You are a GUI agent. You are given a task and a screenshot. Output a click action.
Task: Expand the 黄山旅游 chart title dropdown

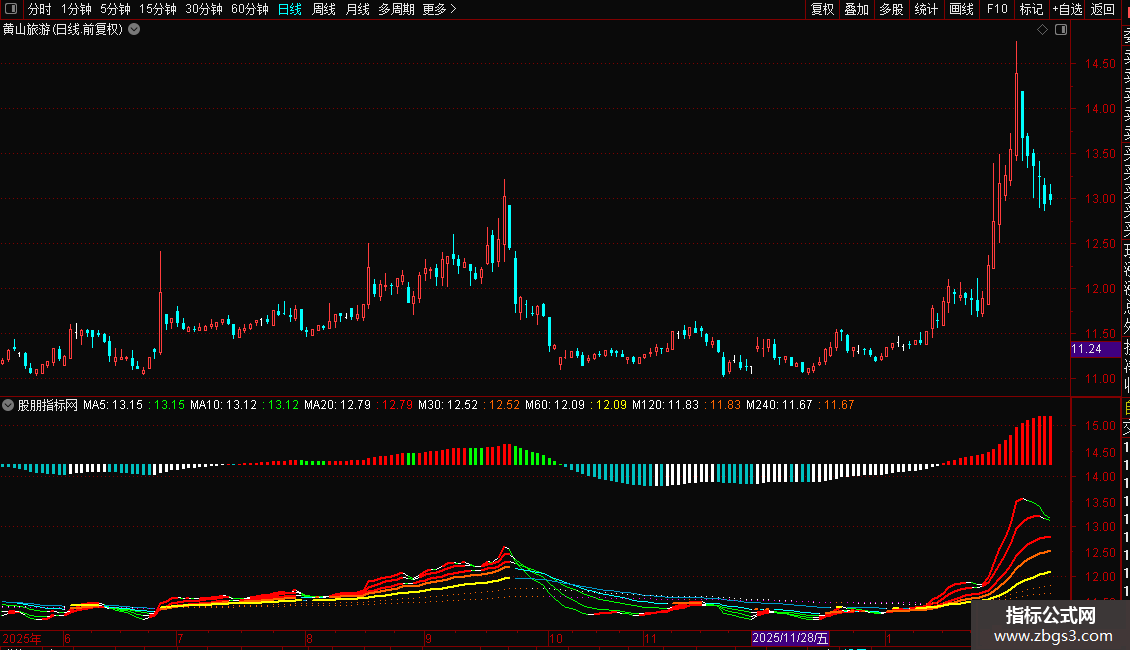(134, 30)
